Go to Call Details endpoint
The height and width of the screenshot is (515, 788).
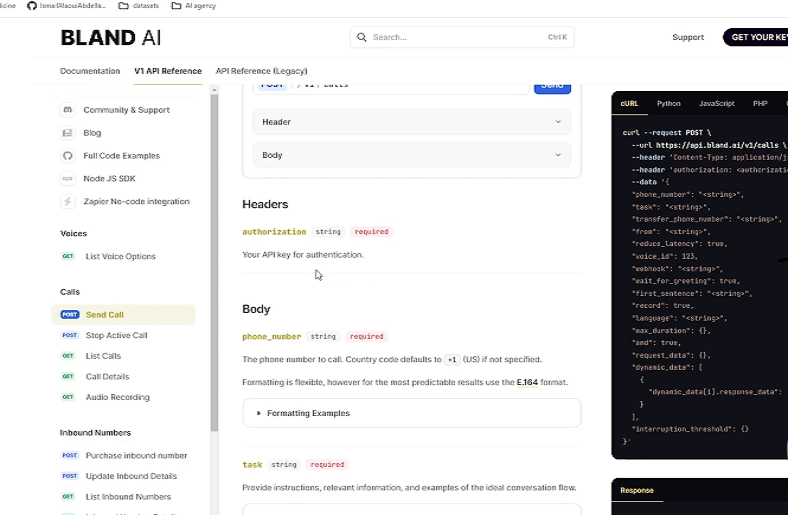(x=108, y=376)
